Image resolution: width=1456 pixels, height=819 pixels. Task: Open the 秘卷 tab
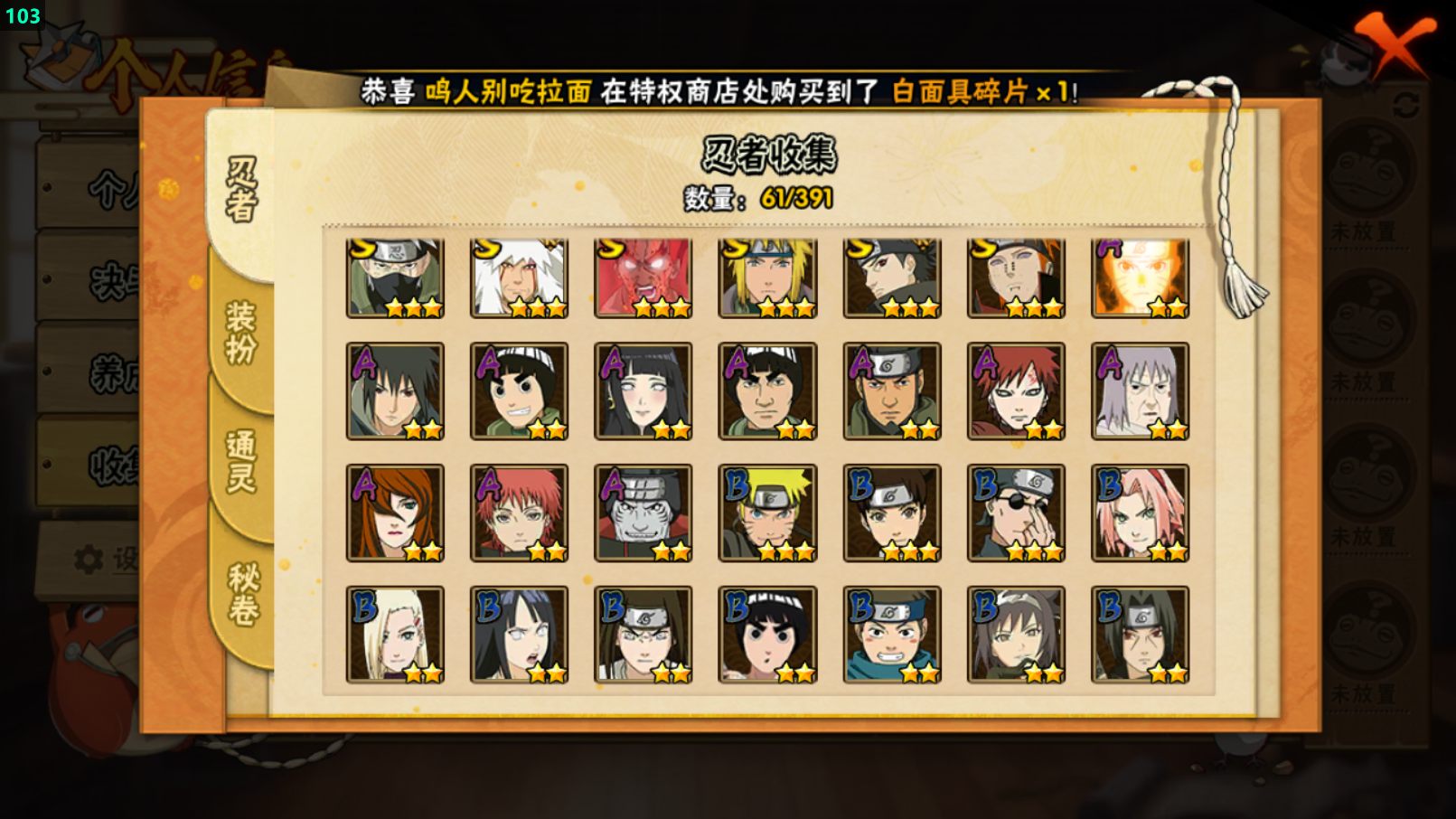pyautogui.click(x=242, y=595)
